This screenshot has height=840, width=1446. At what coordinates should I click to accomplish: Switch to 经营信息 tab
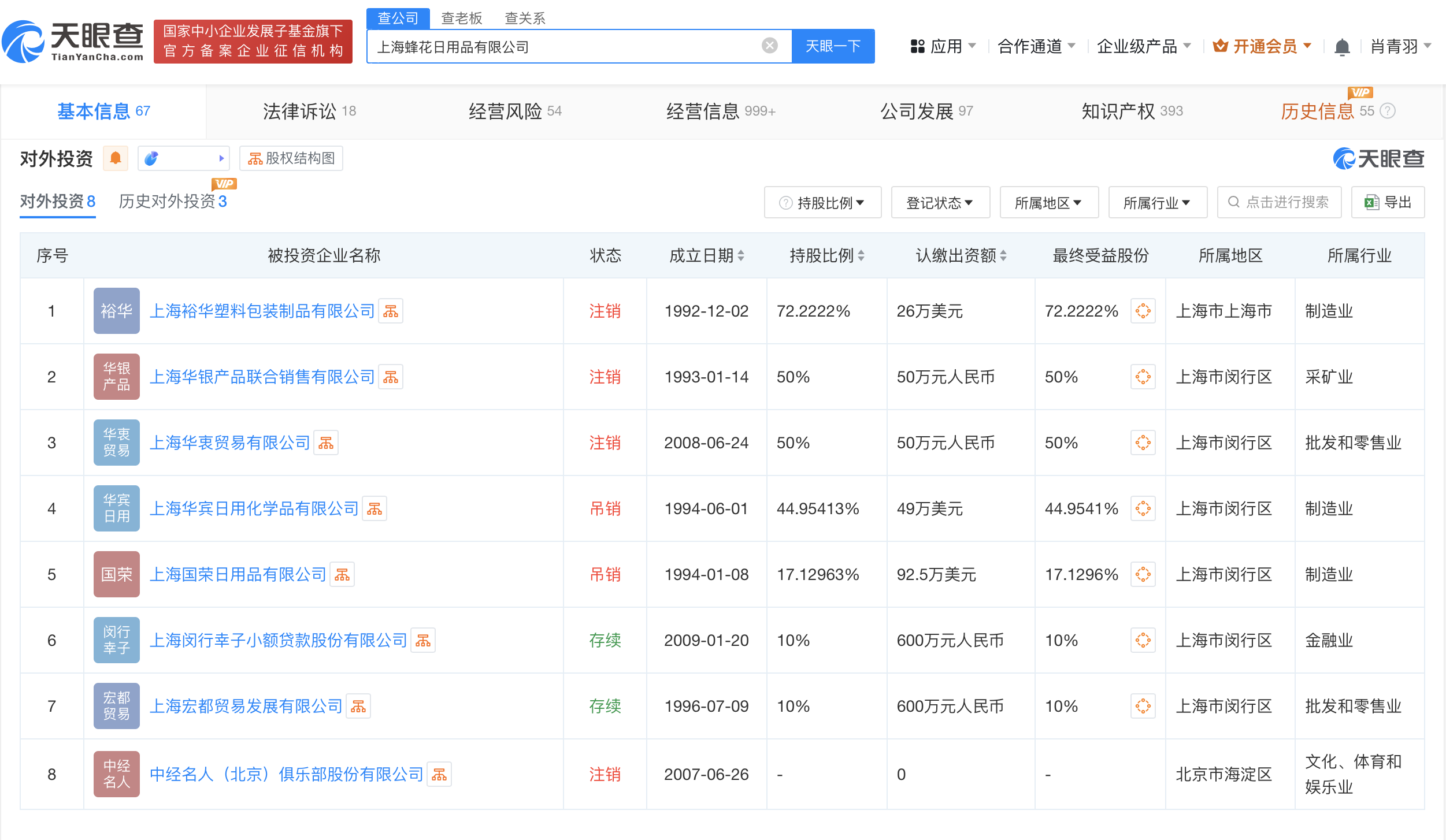coord(721,111)
